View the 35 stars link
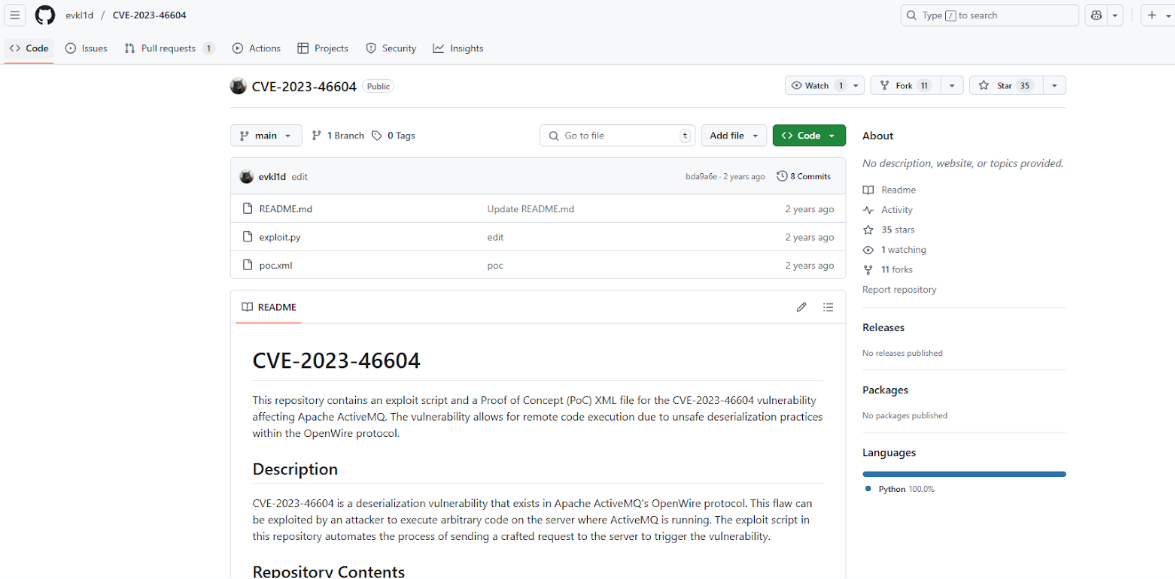Viewport: 1175px width, 579px height. [889, 230]
